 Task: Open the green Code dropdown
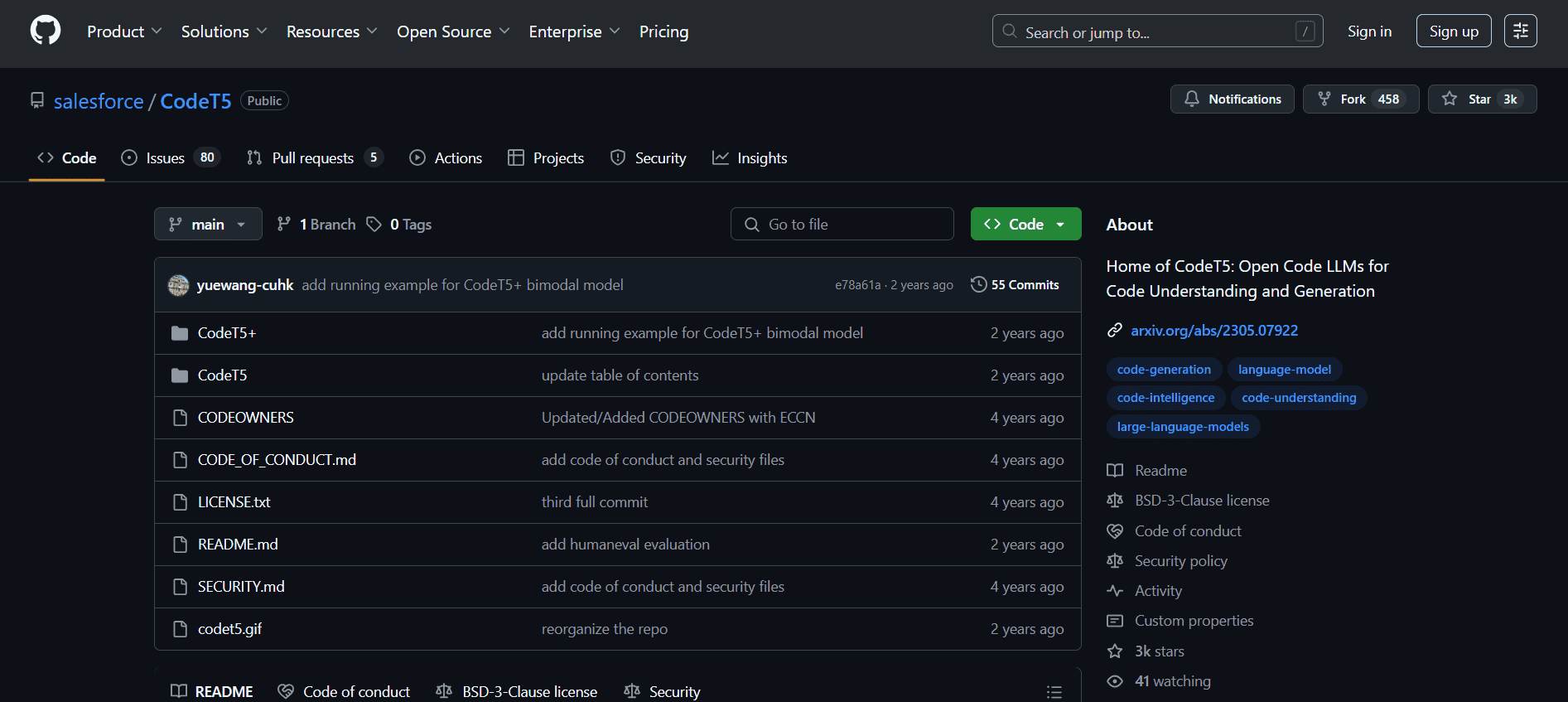pos(1025,224)
